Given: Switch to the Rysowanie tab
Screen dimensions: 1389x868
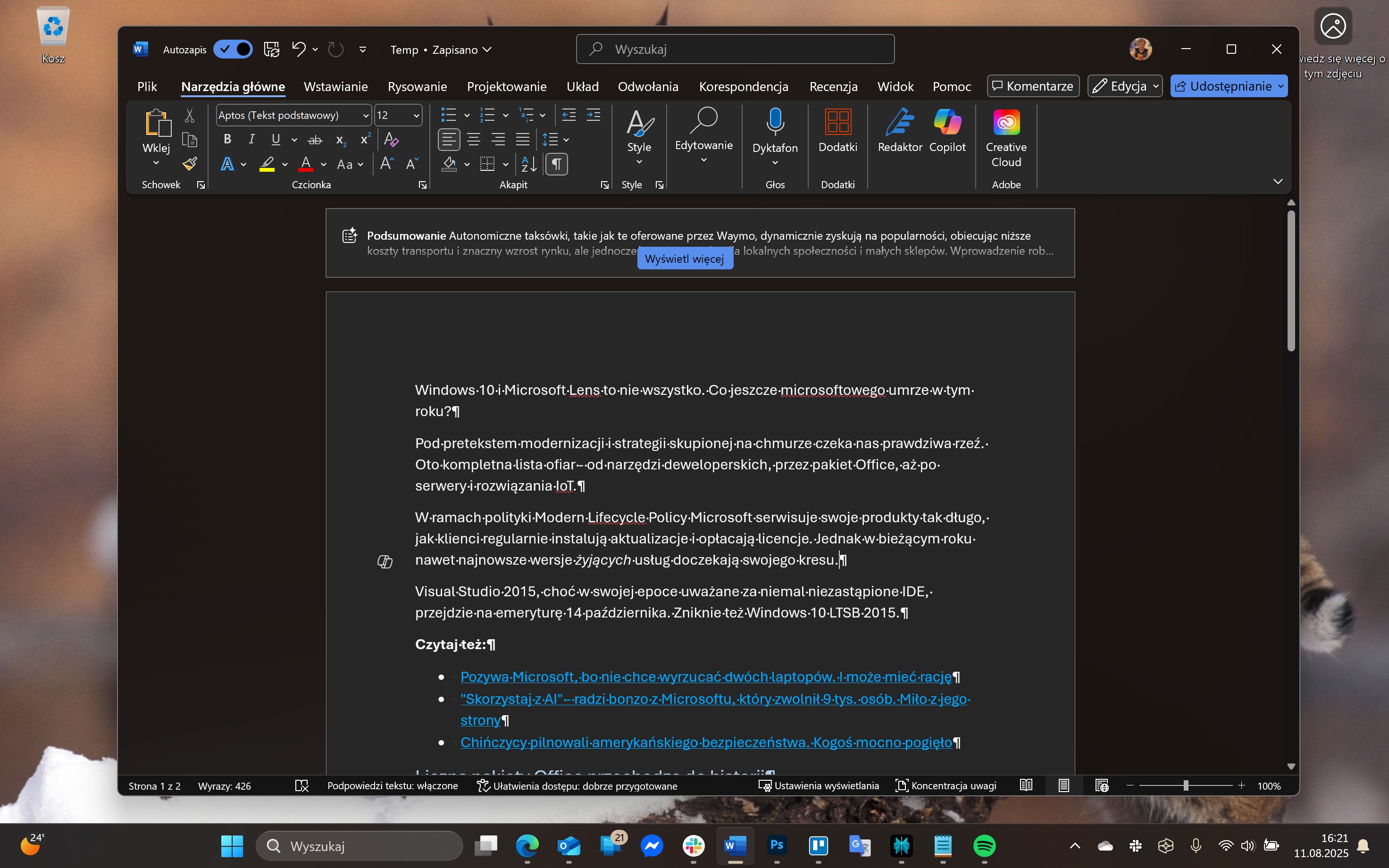Looking at the screenshot, I should pyautogui.click(x=417, y=86).
